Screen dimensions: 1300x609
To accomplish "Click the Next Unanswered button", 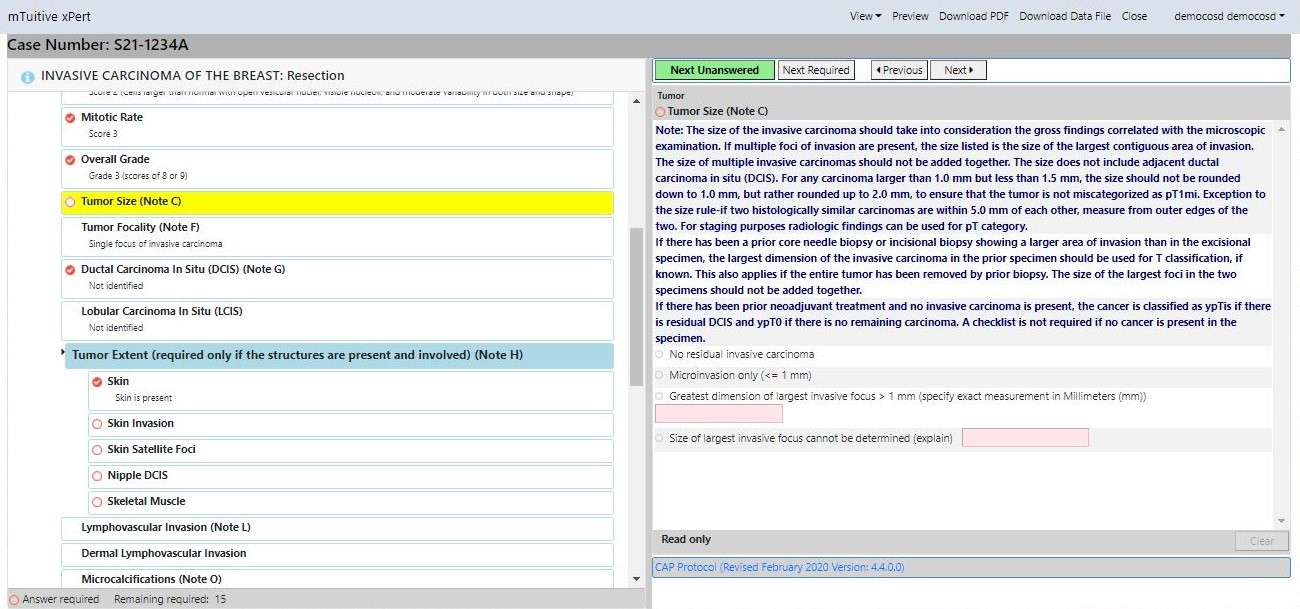I will pyautogui.click(x=713, y=70).
